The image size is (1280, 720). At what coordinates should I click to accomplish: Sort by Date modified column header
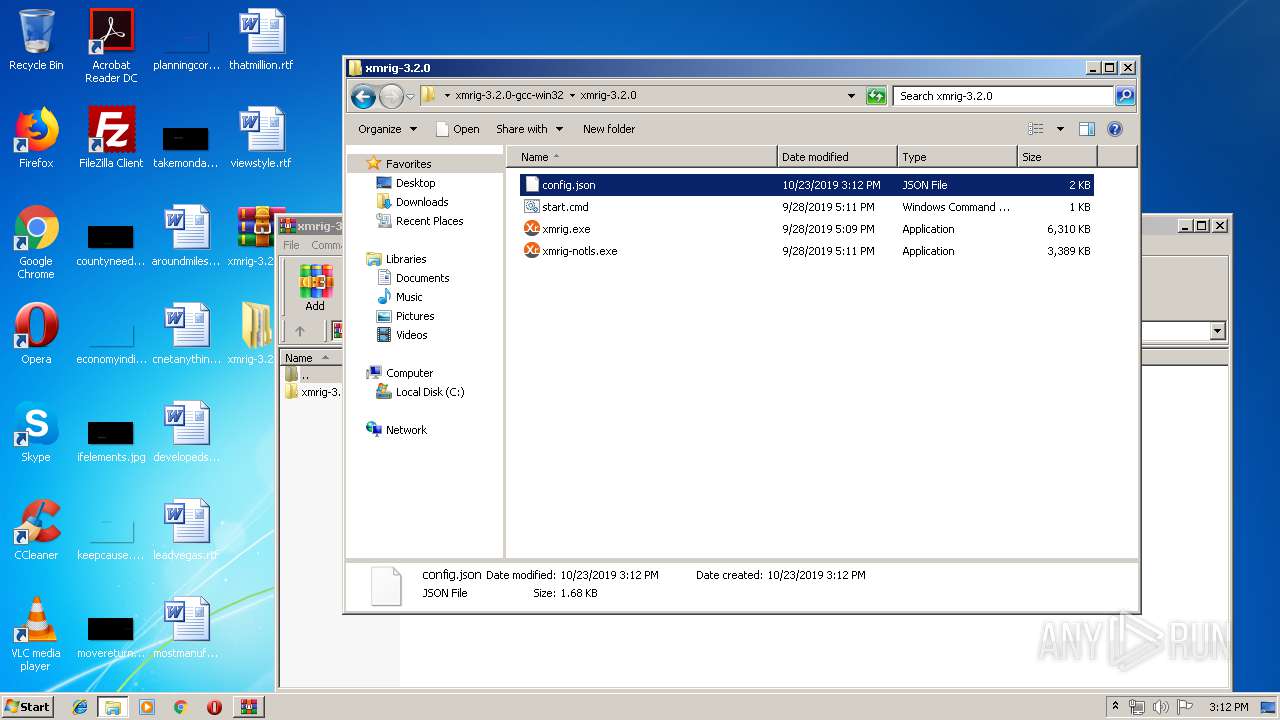[837, 157]
